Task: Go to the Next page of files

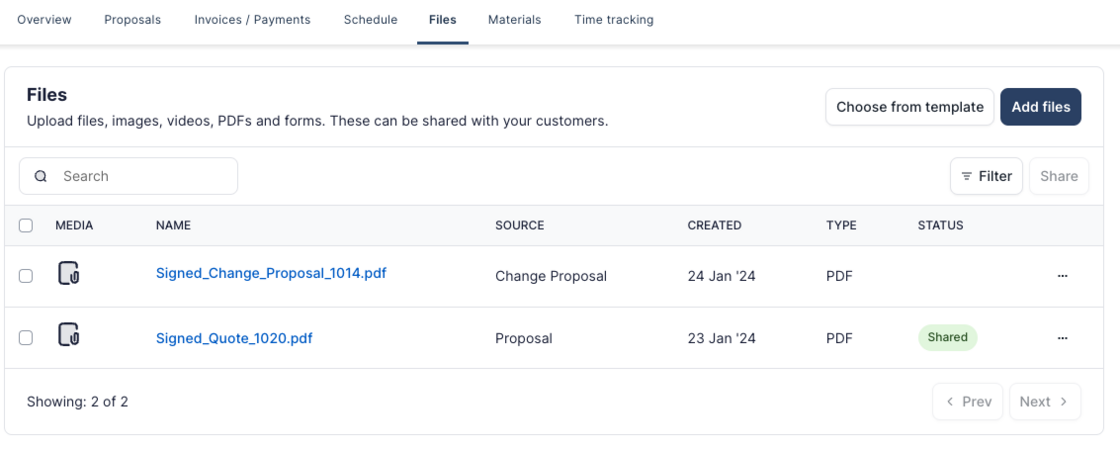Action: 1044,402
